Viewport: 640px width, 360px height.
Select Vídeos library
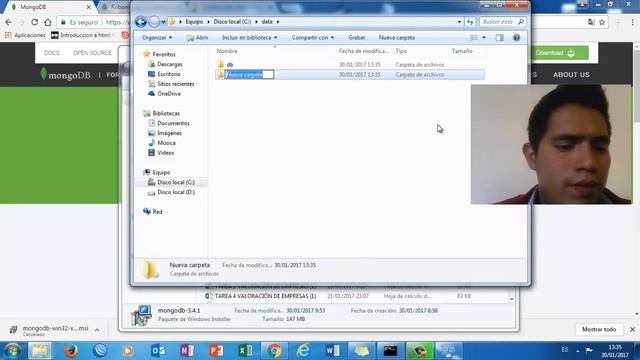161,153
